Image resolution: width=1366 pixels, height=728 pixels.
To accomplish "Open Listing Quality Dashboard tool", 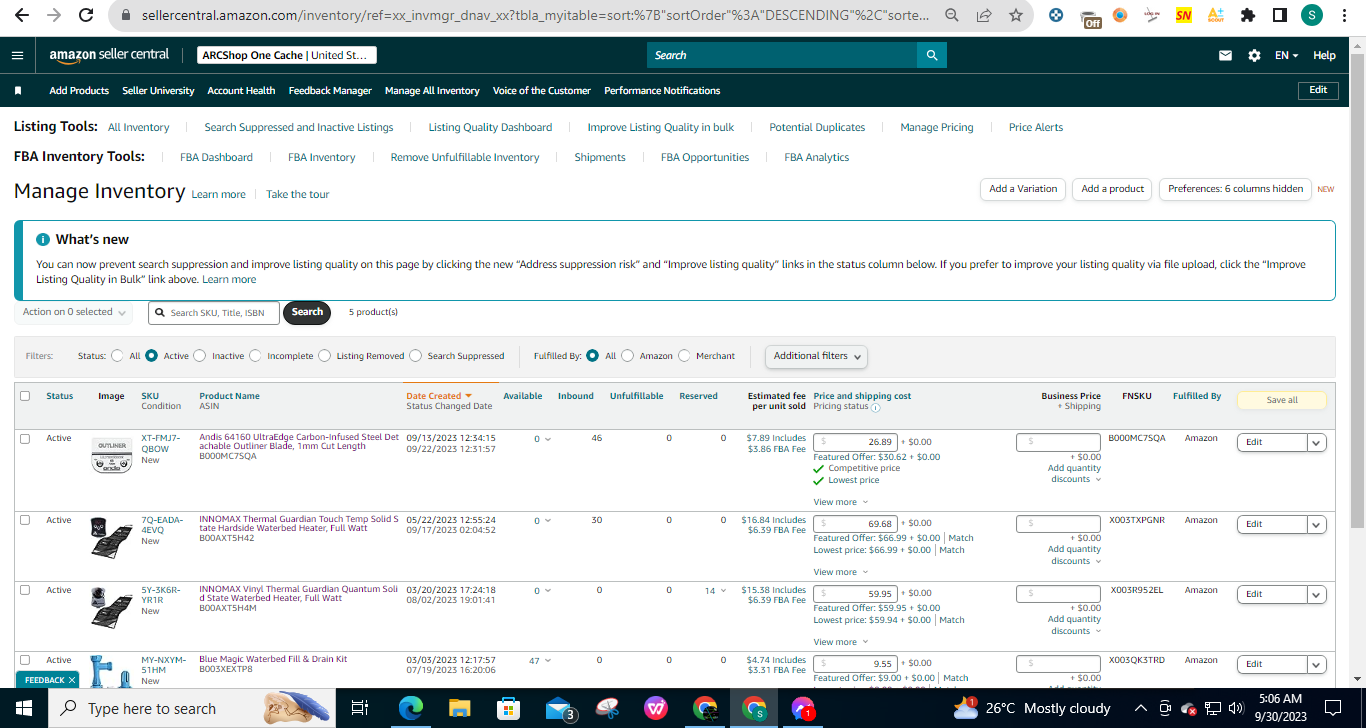I will pyautogui.click(x=490, y=127).
